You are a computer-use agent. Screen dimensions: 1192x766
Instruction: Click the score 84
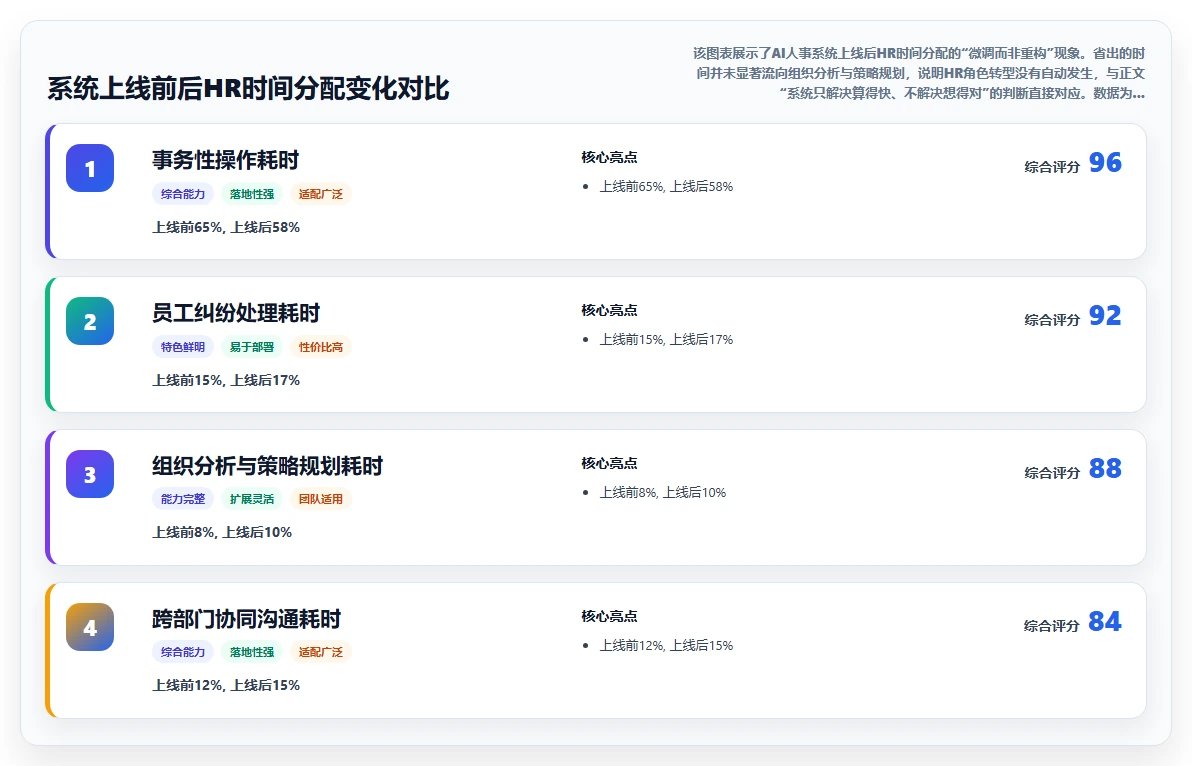[x=1105, y=622]
